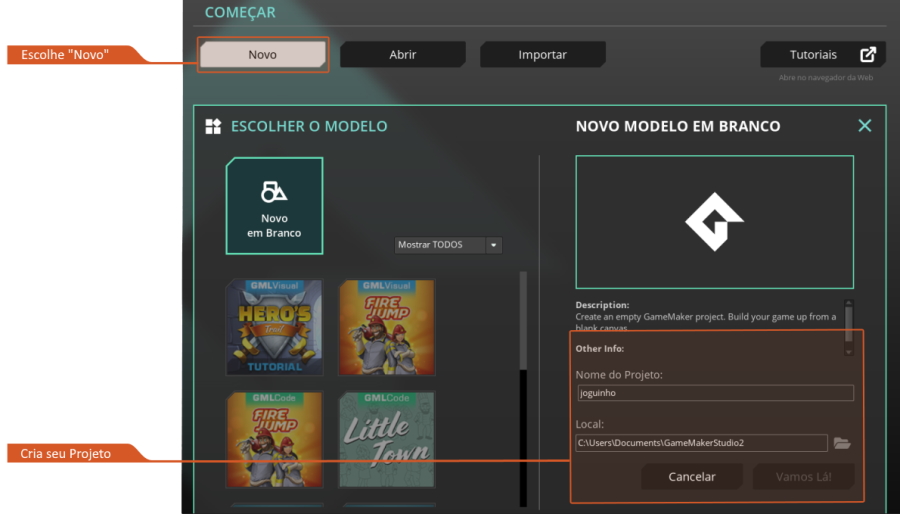Choose the GMLCode Fire Jump thumbnail
The image size is (900, 514).
point(274,439)
